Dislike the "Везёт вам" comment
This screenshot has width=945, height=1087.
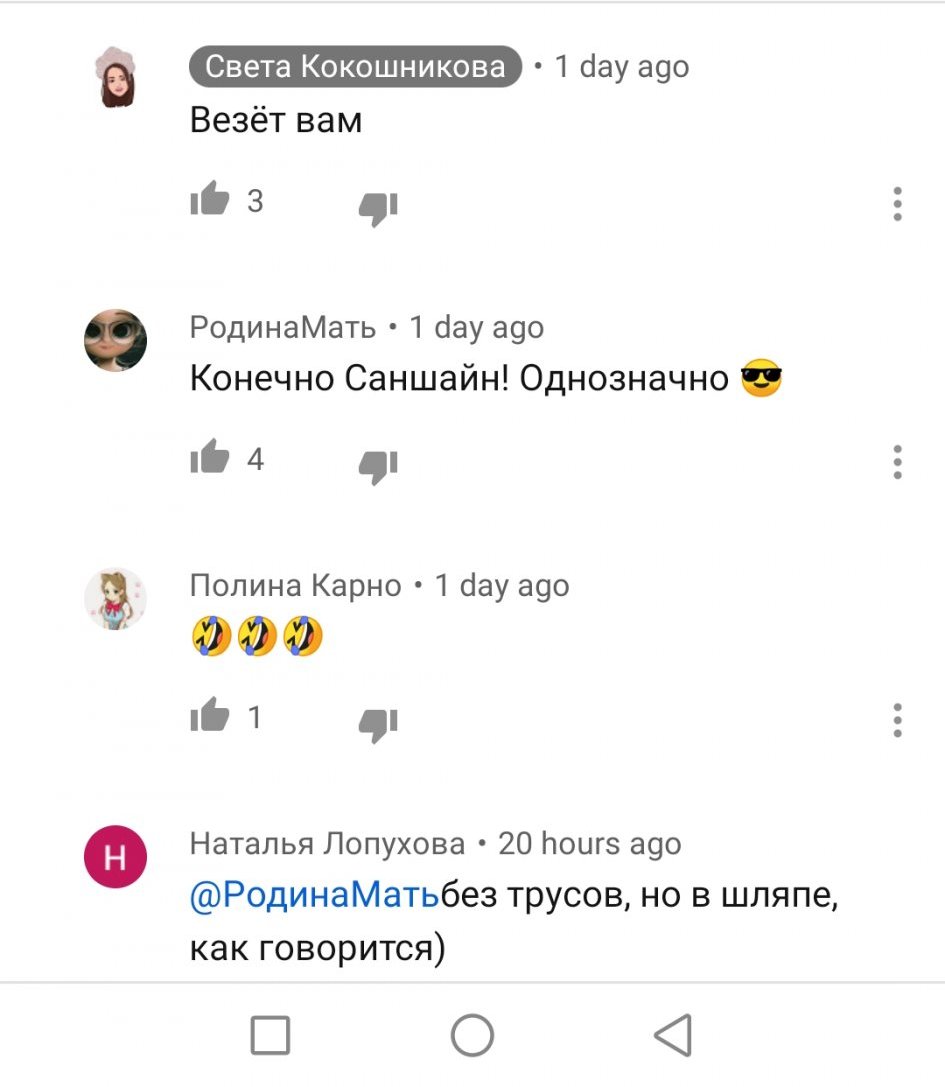coord(378,208)
